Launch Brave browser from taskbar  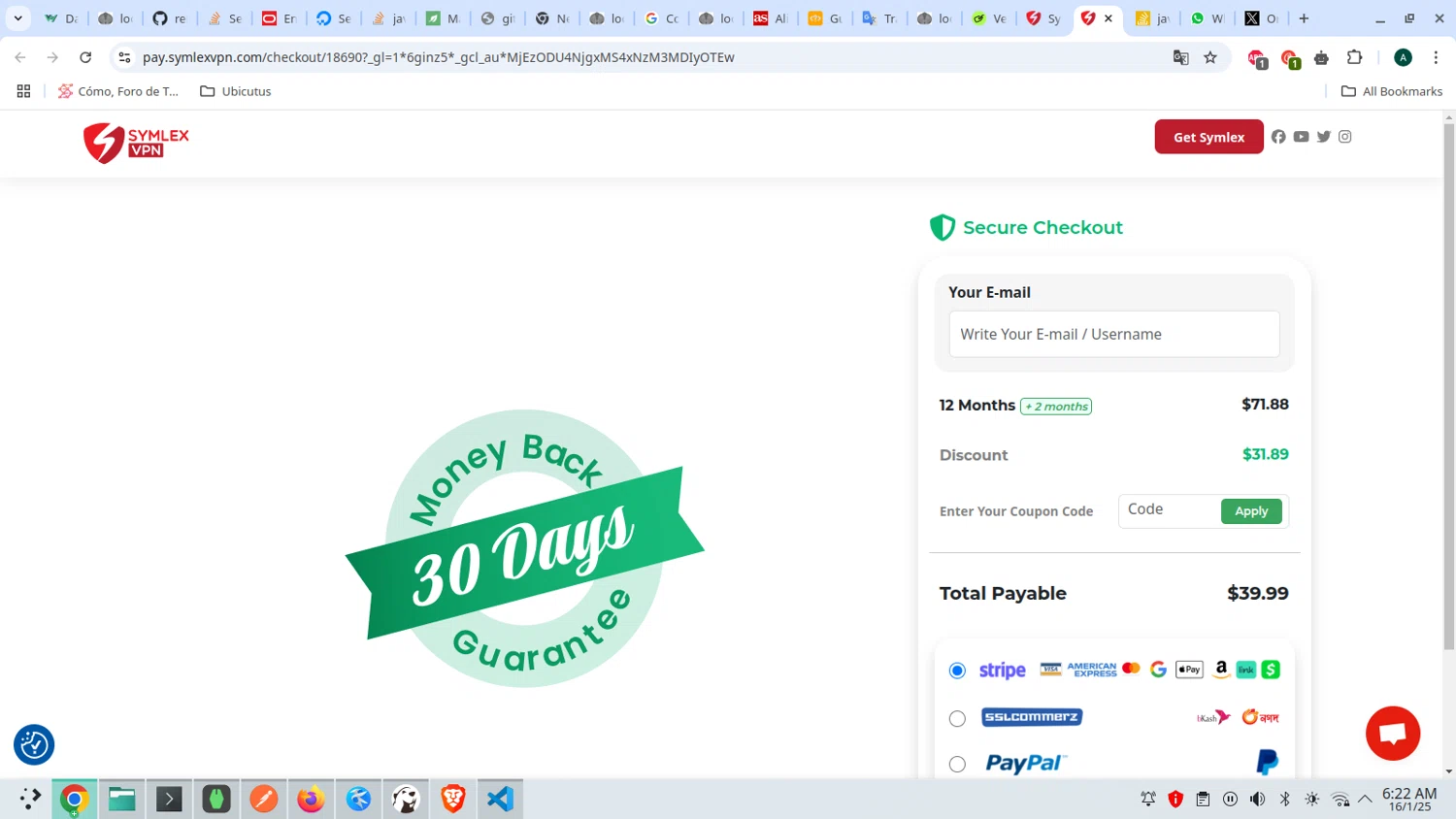coord(452,799)
